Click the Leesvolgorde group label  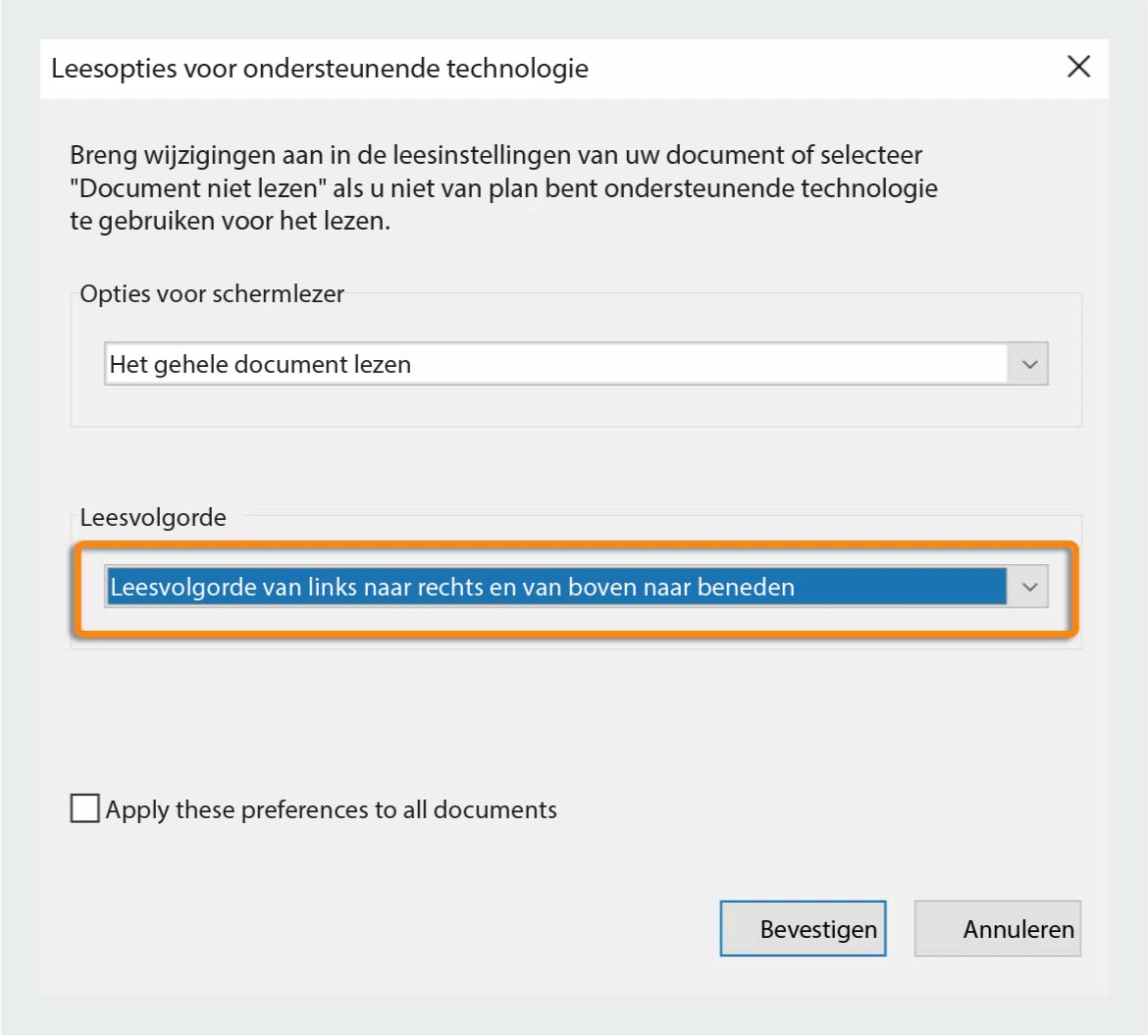[x=153, y=518]
